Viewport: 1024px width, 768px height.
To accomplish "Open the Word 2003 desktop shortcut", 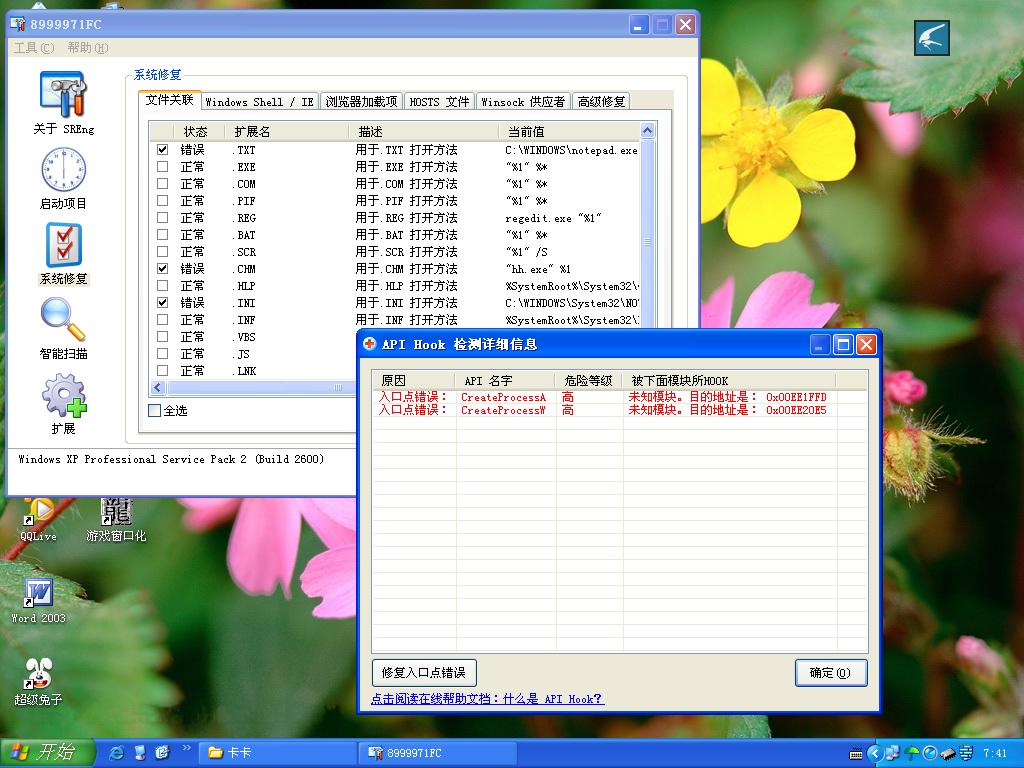I will [38, 593].
